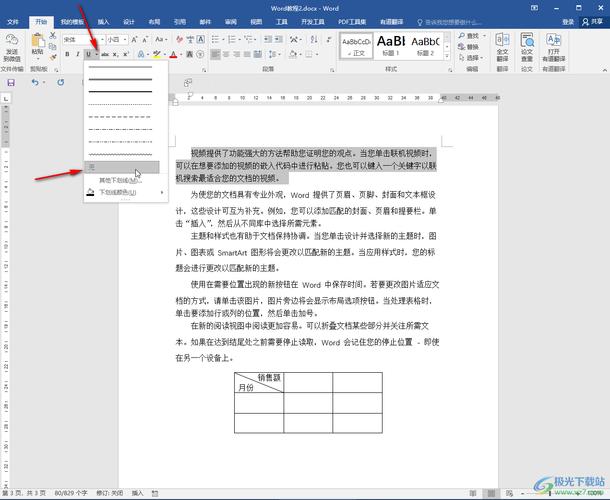Select the Format Painter brush

click(x=53, y=57)
